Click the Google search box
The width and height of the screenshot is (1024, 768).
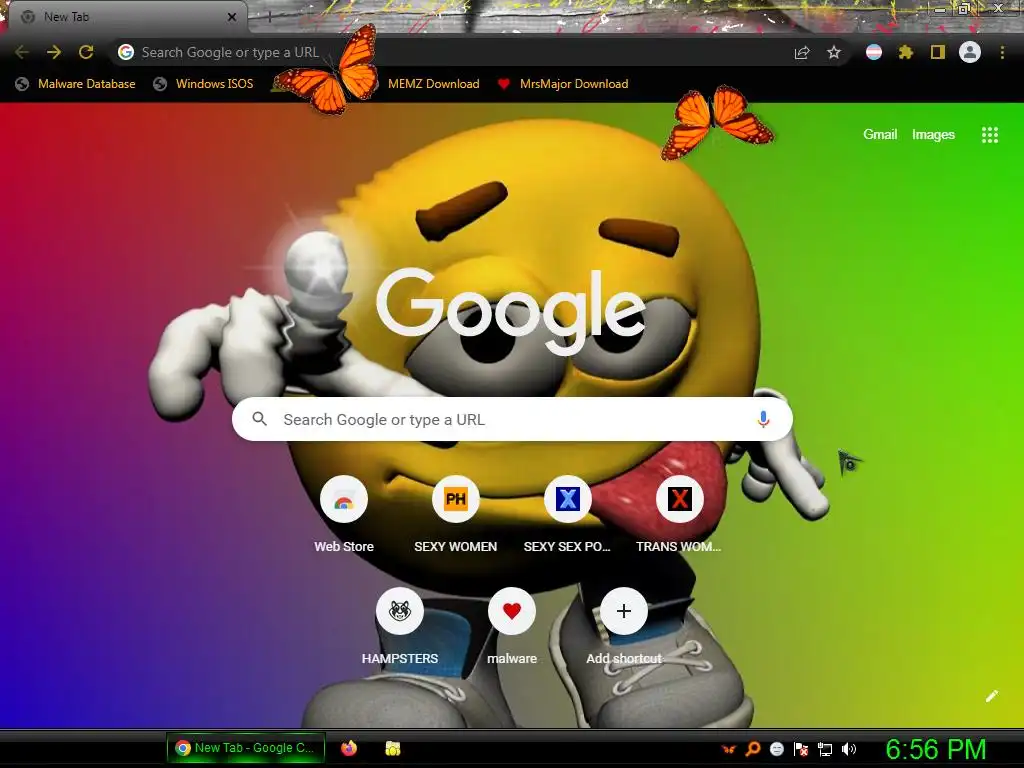click(x=513, y=419)
